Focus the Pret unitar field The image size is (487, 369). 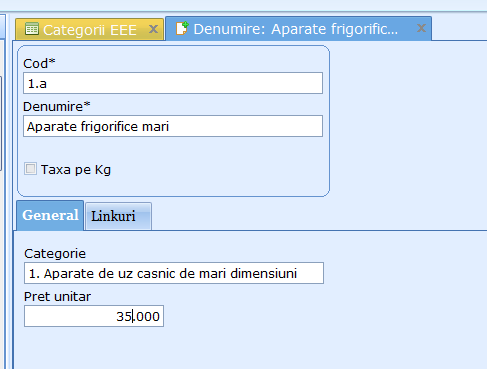click(x=94, y=316)
